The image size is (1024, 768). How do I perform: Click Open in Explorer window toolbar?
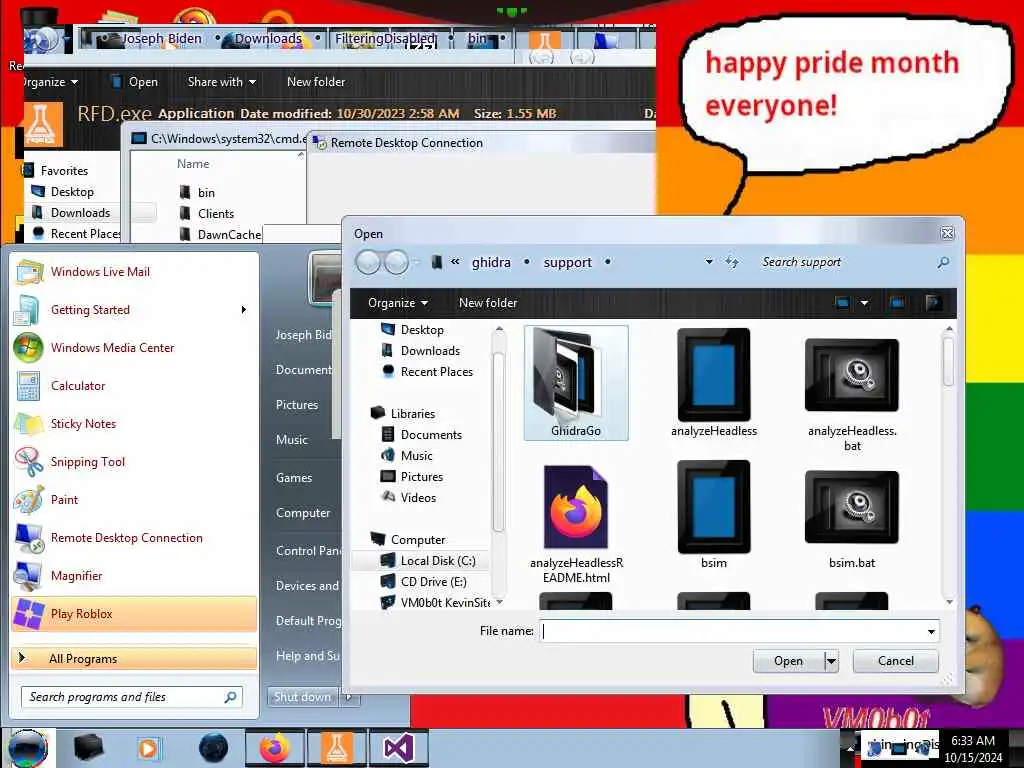pos(135,82)
